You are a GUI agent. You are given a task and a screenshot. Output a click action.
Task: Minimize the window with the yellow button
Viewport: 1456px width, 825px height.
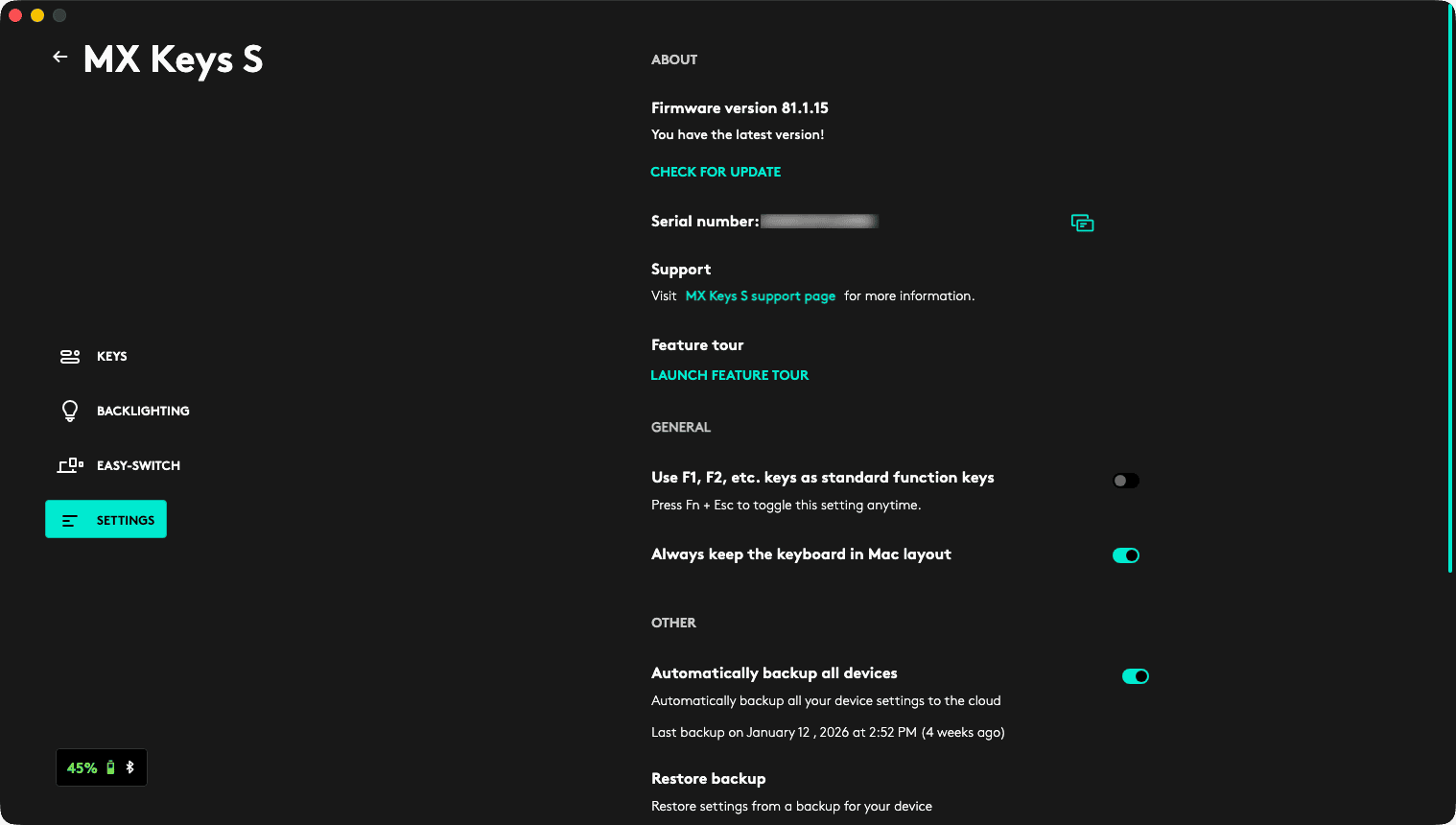click(37, 15)
